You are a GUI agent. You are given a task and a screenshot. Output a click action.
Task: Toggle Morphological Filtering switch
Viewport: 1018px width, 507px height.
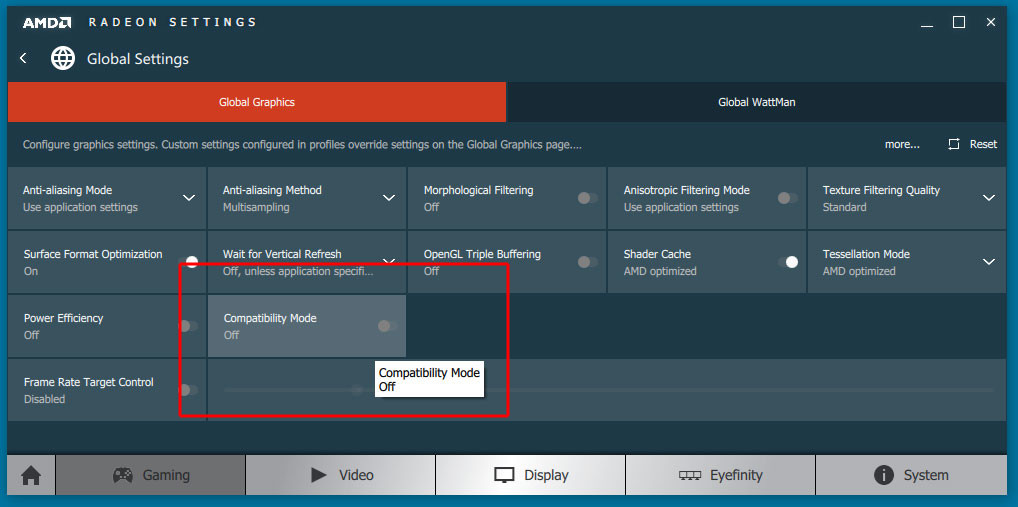[x=588, y=198]
